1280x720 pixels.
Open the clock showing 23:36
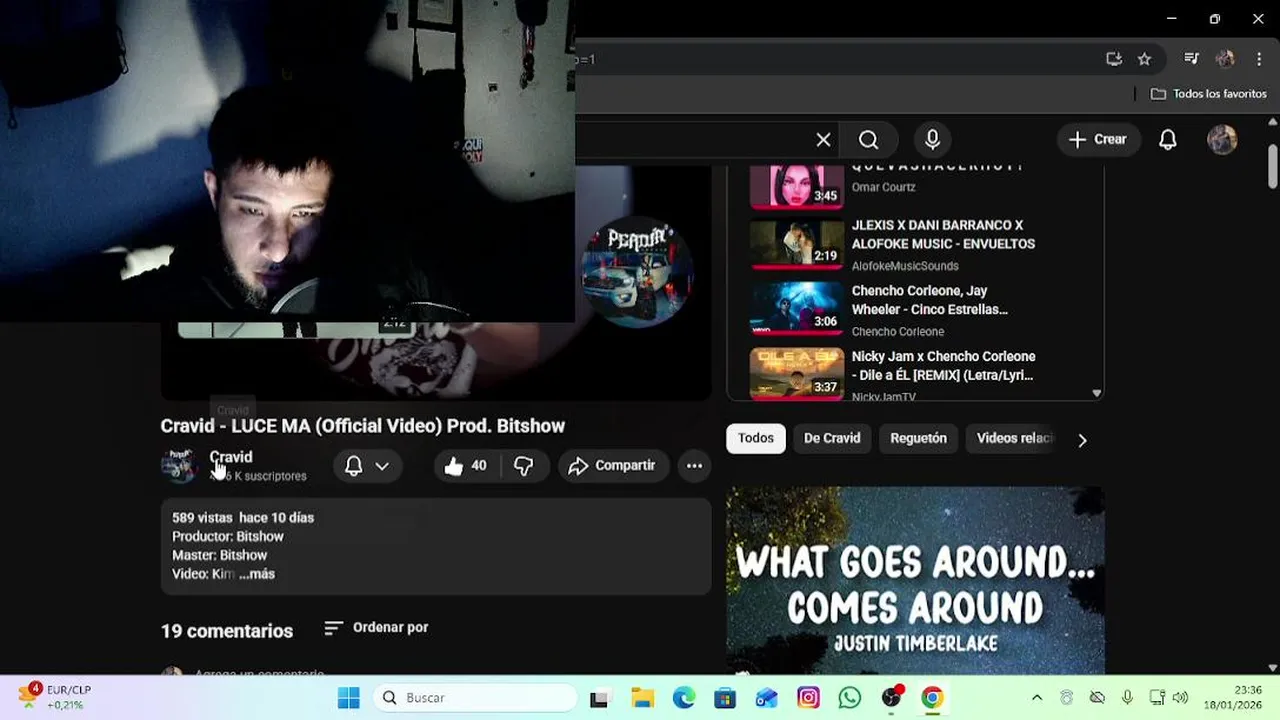point(1232,697)
